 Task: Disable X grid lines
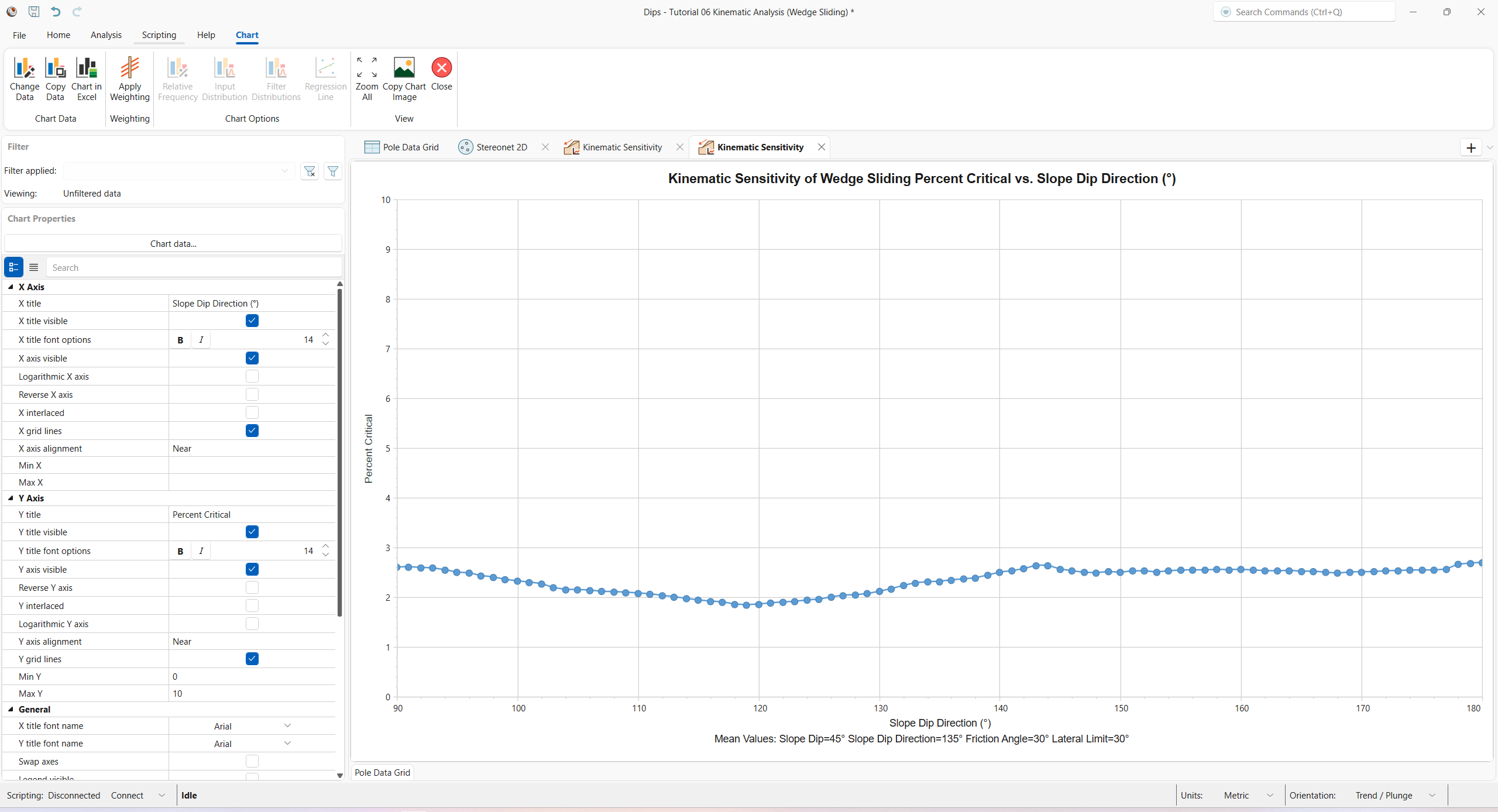tap(252, 431)
